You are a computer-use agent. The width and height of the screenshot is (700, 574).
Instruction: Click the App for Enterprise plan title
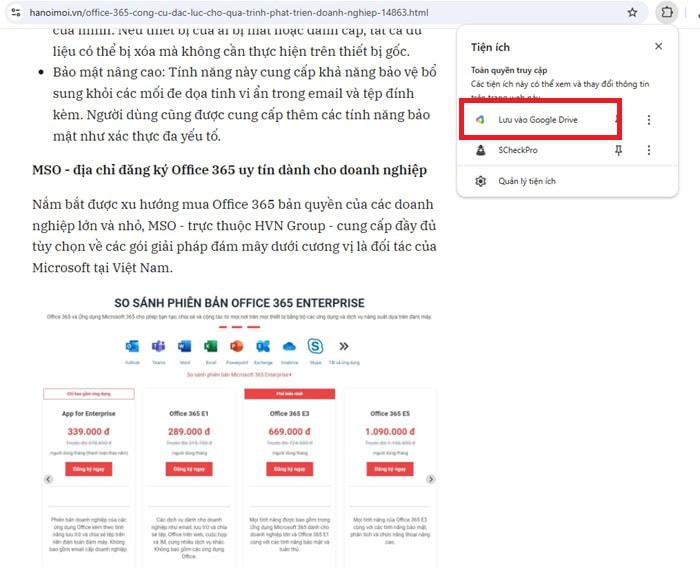coord(88,414)
